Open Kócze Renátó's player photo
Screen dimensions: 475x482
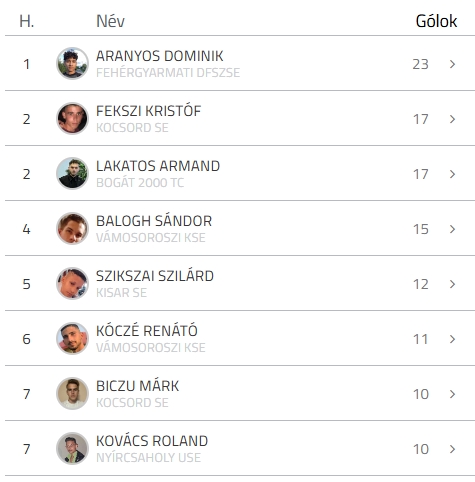(x=72, y=338)
